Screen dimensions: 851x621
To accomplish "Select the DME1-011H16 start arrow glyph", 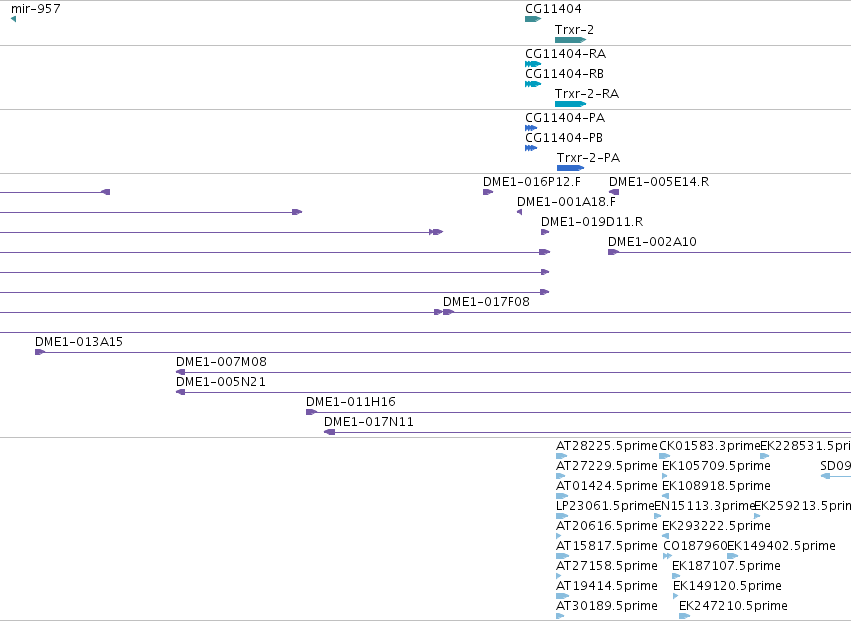I will pyautogui.click(x=312, y=413).
